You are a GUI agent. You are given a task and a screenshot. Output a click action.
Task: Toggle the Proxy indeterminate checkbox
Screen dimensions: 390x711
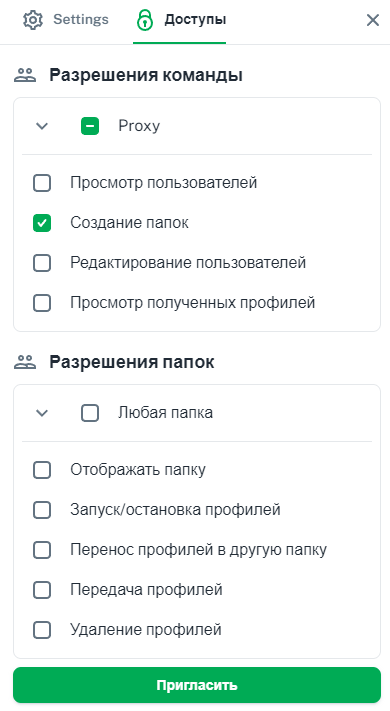90,126
